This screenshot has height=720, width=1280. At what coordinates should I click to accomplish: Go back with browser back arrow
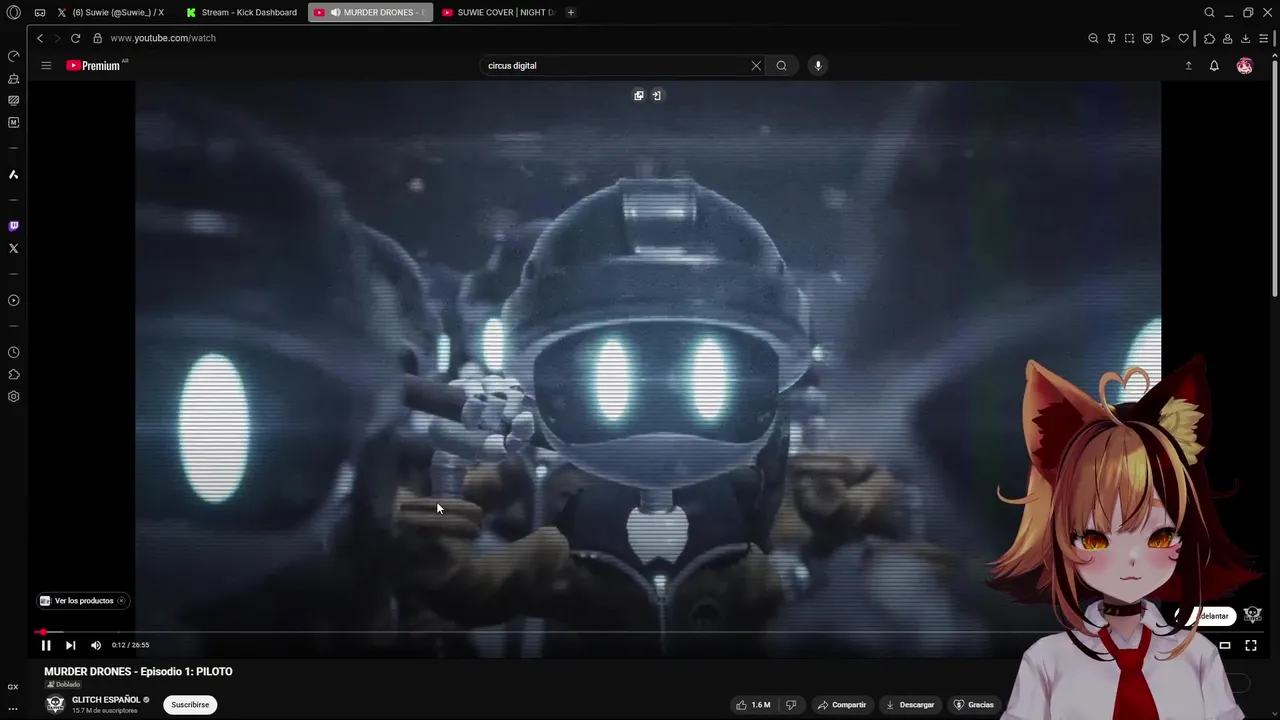coord(40,38)
